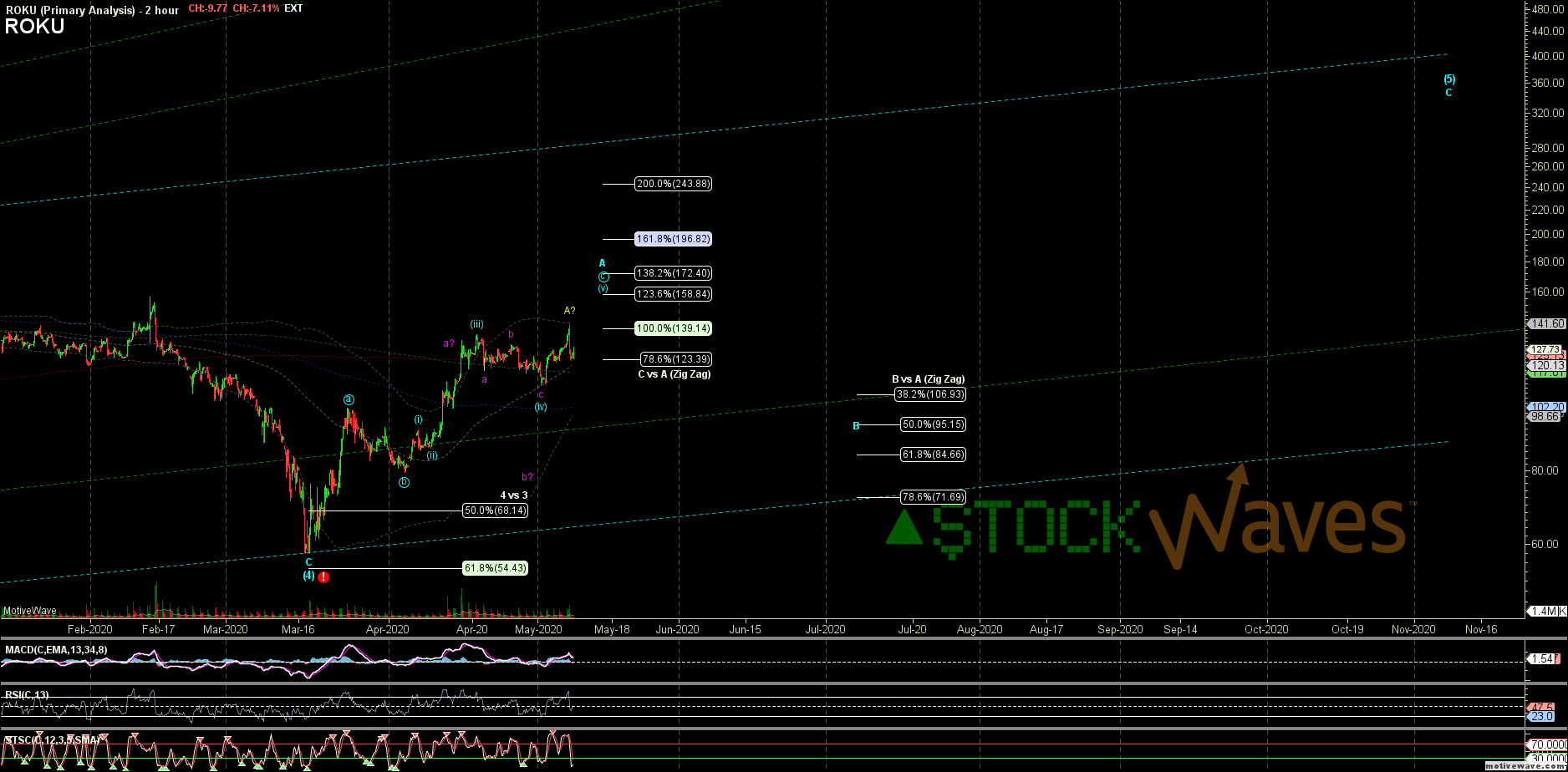Select the 141.60 price tag on the axis
1568x772 pixels.
1545,323
